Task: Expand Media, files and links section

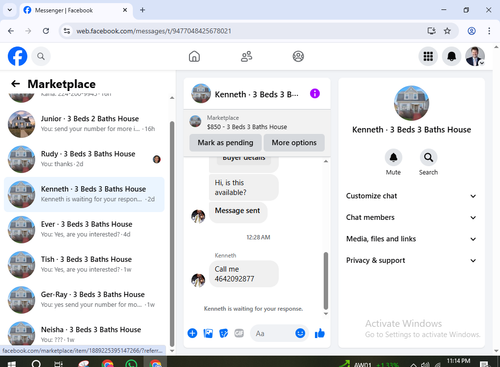Action: 411,239
